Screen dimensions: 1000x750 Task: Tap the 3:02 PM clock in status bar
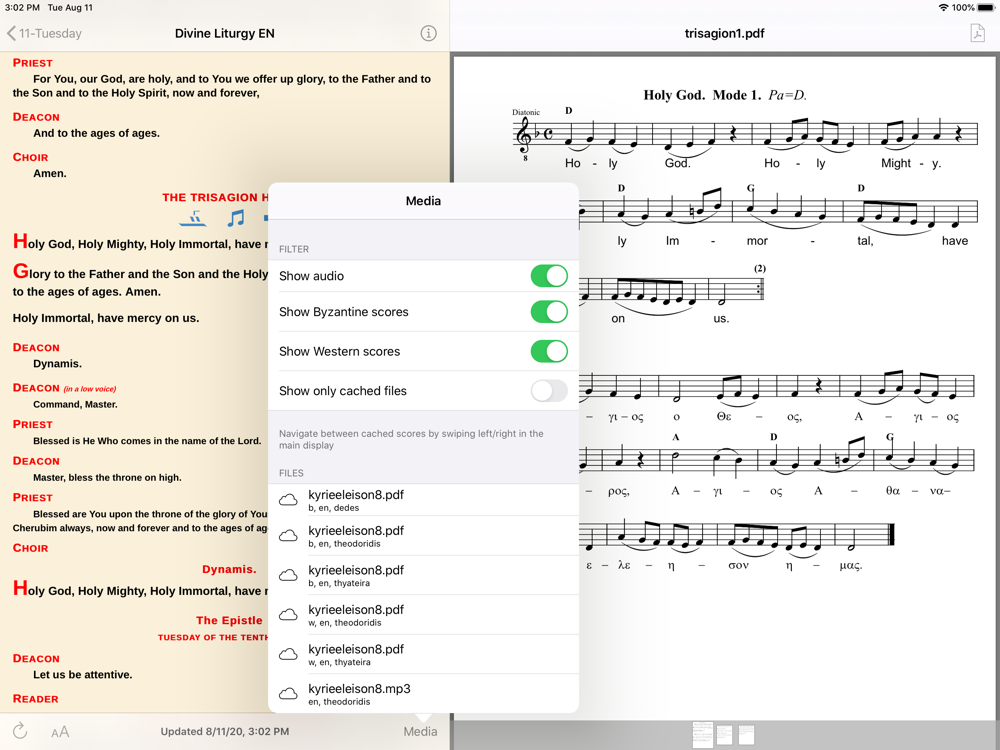click(x=22, y=8)
